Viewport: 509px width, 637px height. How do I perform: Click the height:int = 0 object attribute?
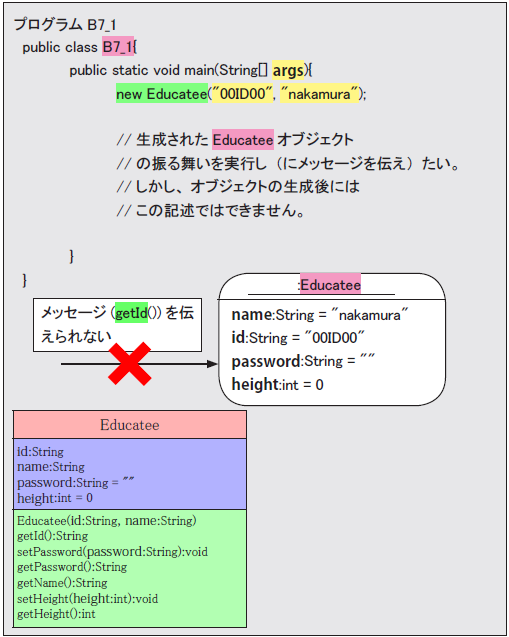(277, 384)
